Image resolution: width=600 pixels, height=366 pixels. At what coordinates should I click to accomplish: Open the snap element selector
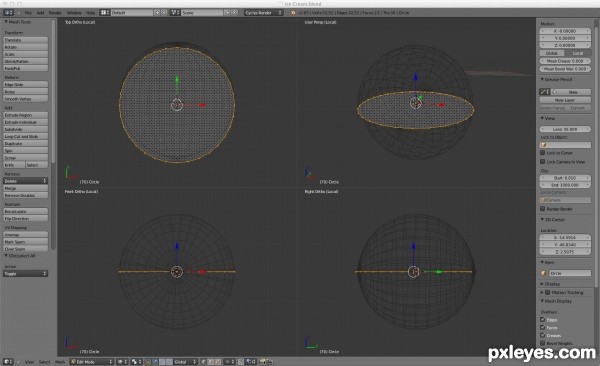pos(251,362)
